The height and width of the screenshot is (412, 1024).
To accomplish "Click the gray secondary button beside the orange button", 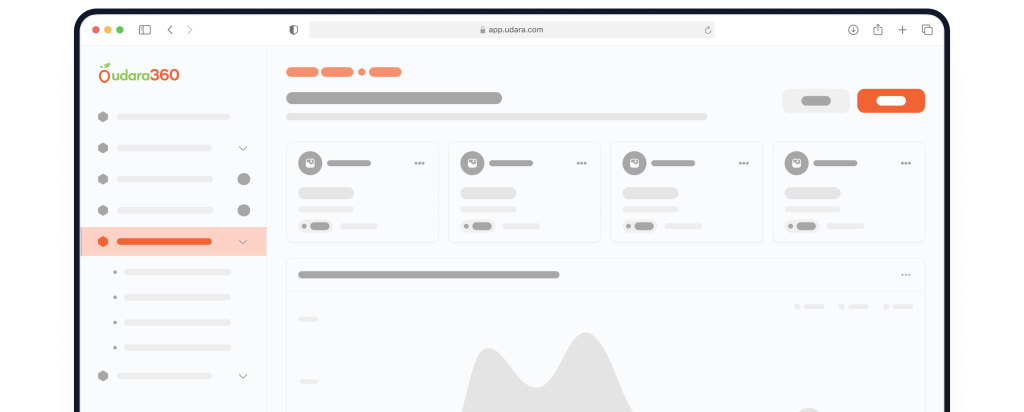I will click(816, 101).
